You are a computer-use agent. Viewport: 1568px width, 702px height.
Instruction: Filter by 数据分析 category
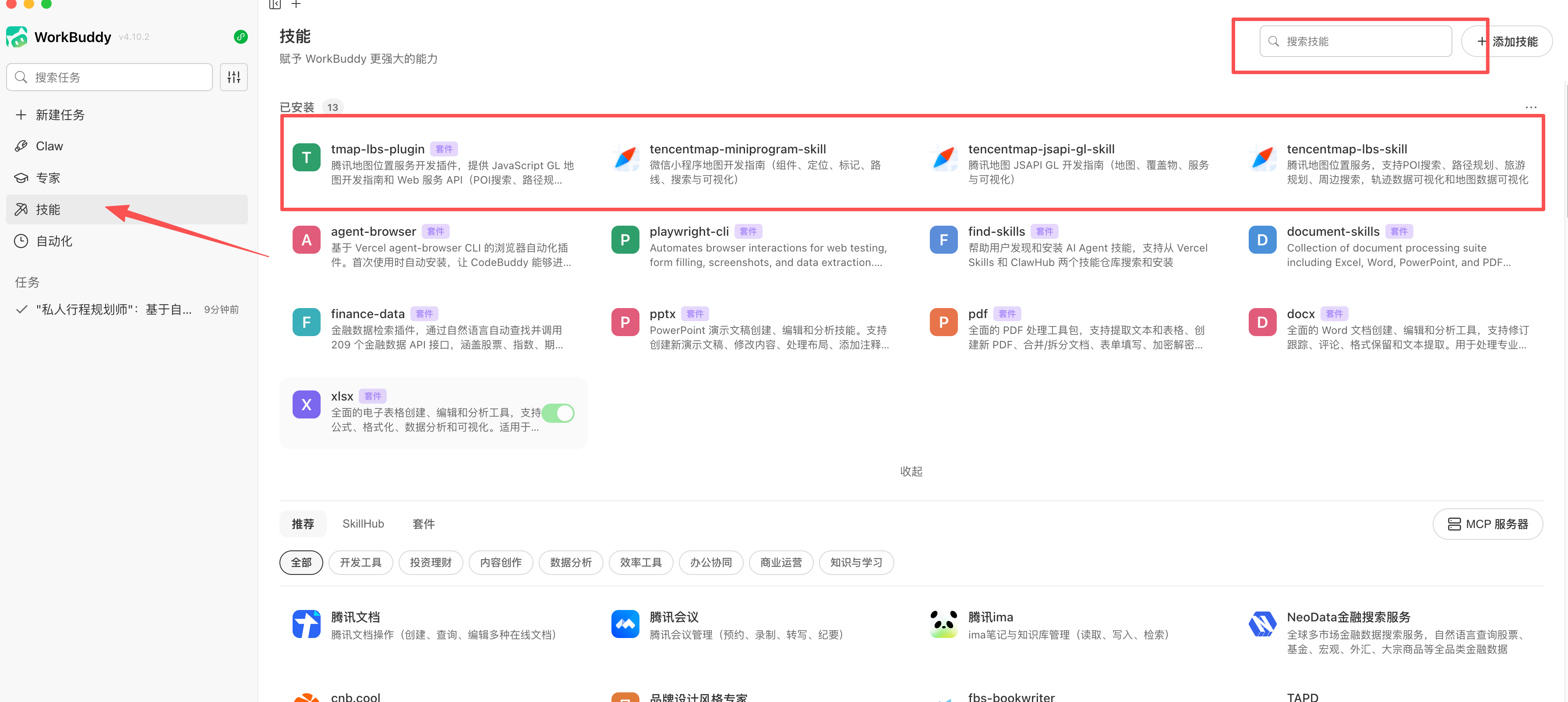pos(570,563)
